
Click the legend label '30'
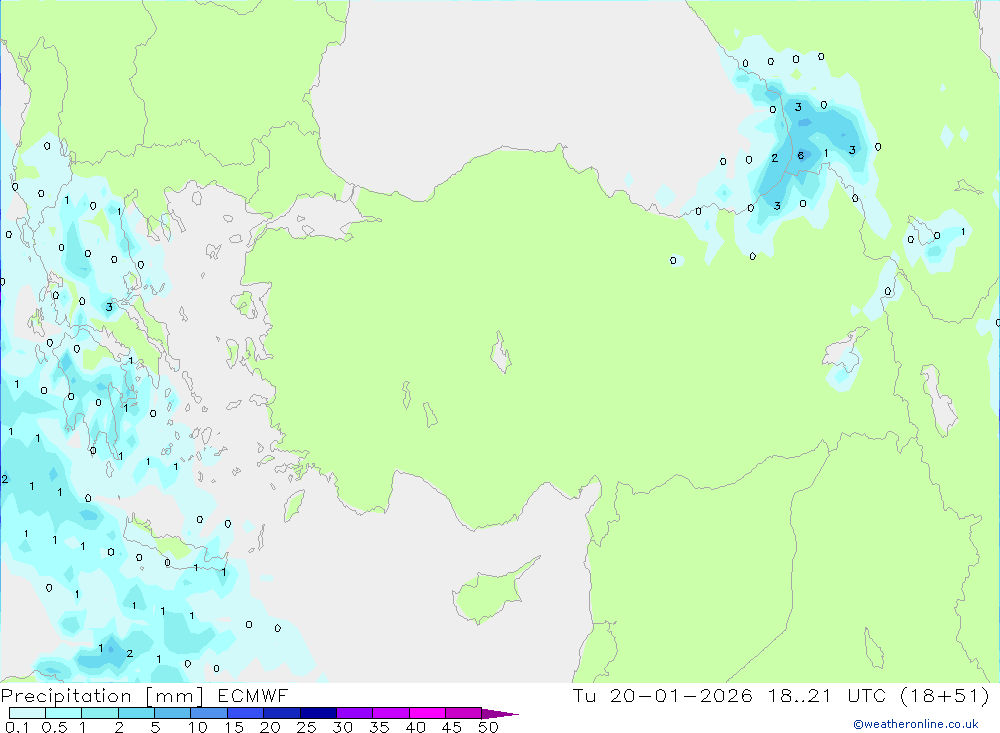[342, 727]
